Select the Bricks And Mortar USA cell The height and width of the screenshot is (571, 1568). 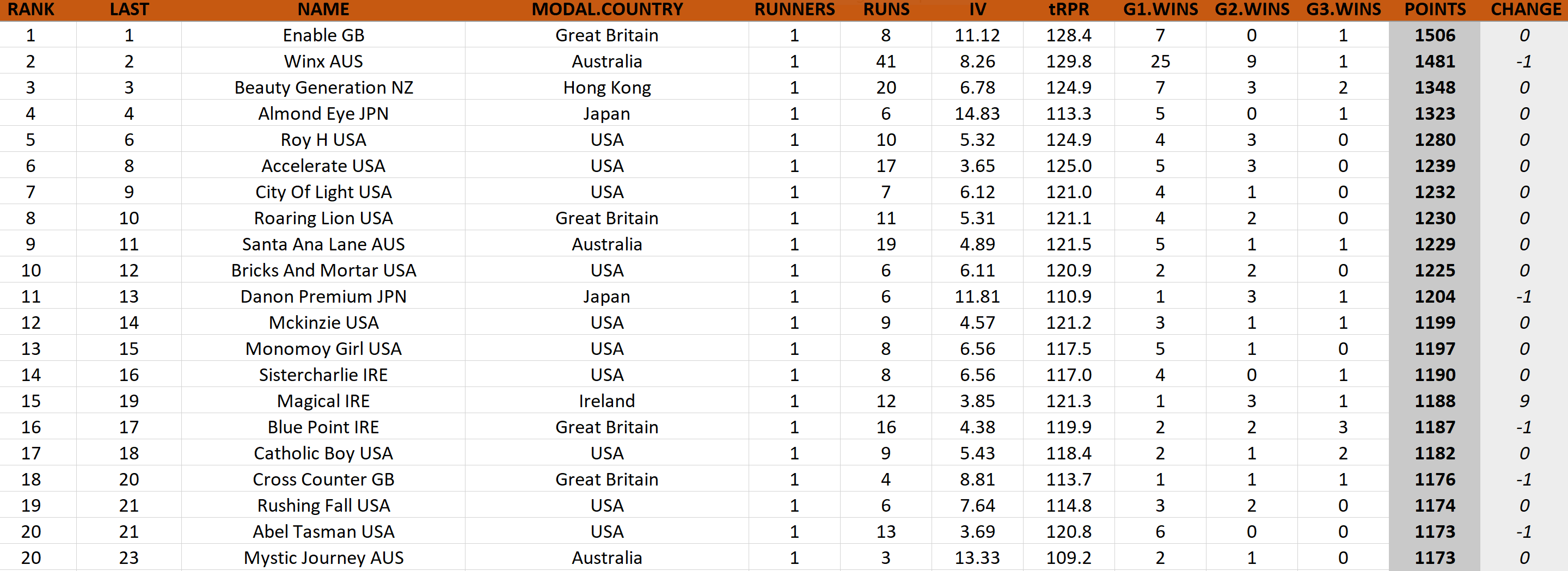coord(323,271)
